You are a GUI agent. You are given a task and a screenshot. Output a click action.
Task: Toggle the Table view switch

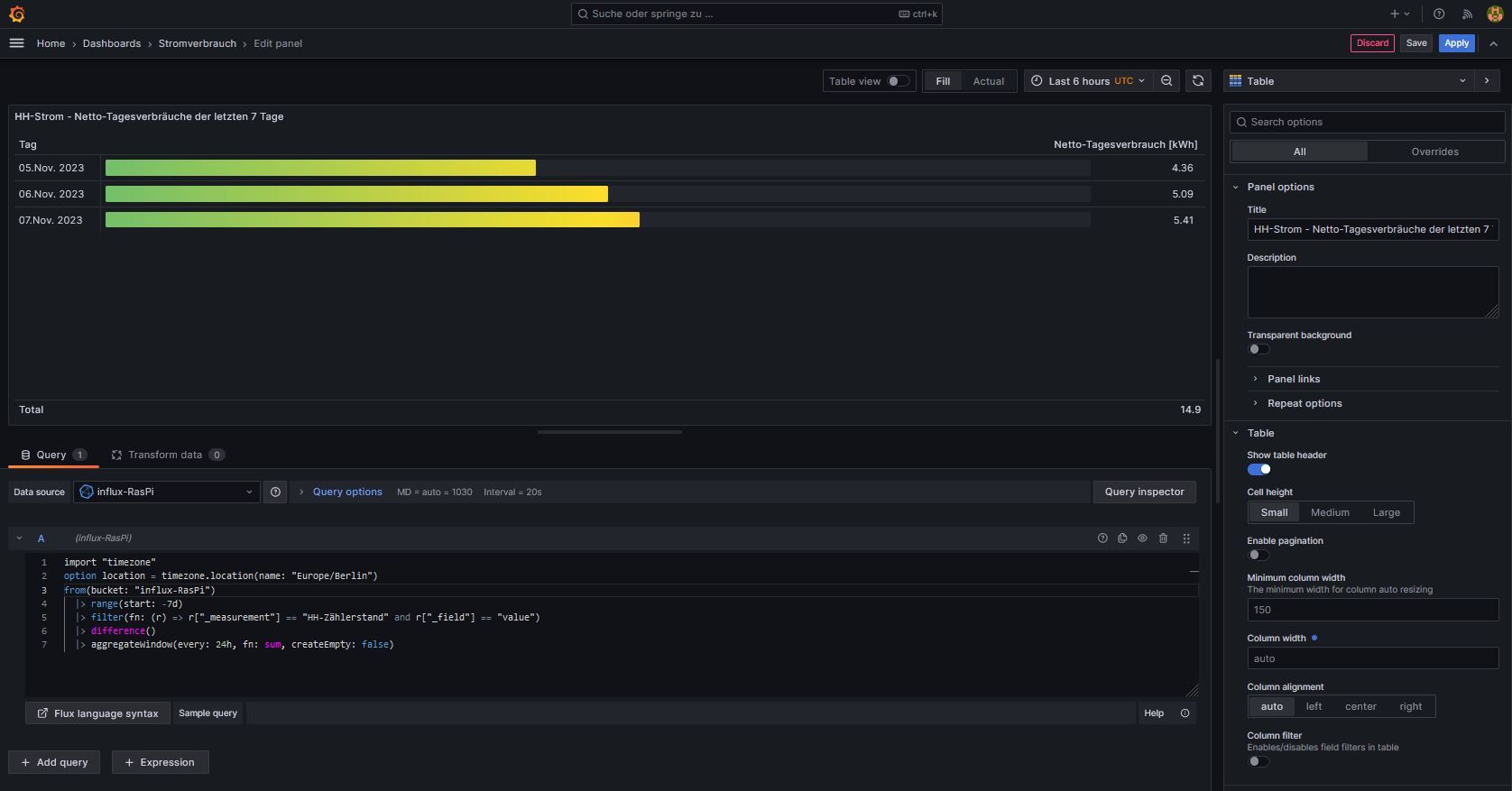(898, 81)
